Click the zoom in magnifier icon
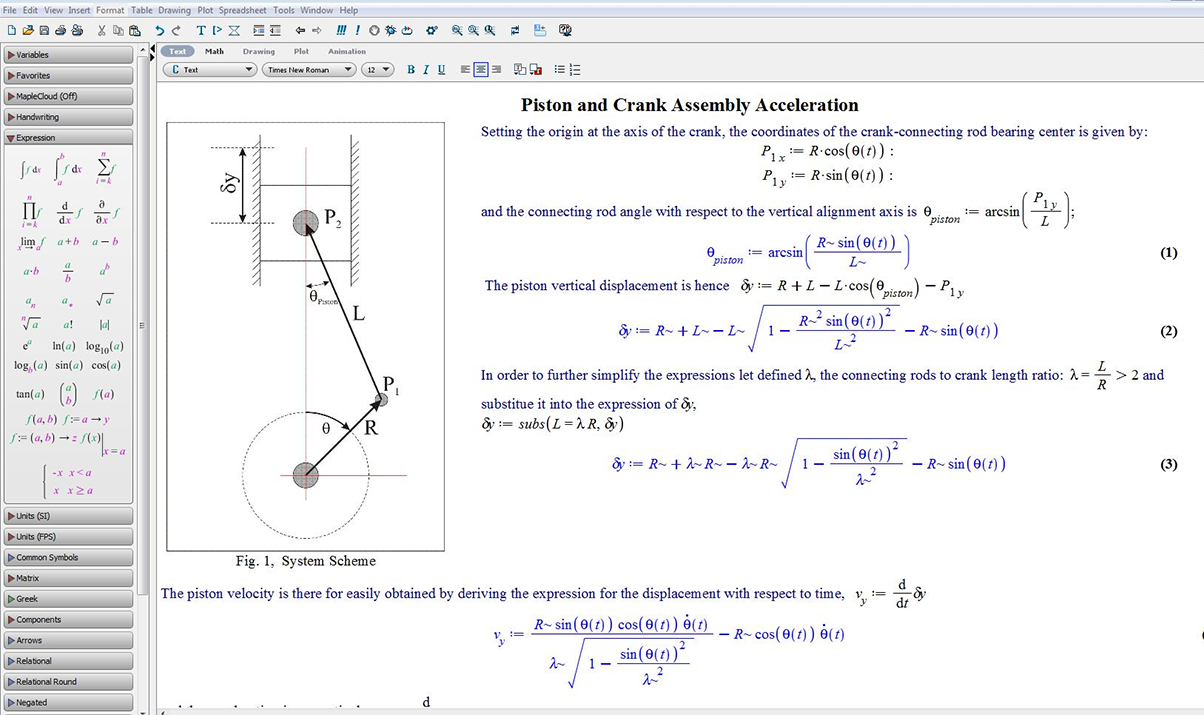Viewport: 1204px width, 715px height. (x=457, y=31)
